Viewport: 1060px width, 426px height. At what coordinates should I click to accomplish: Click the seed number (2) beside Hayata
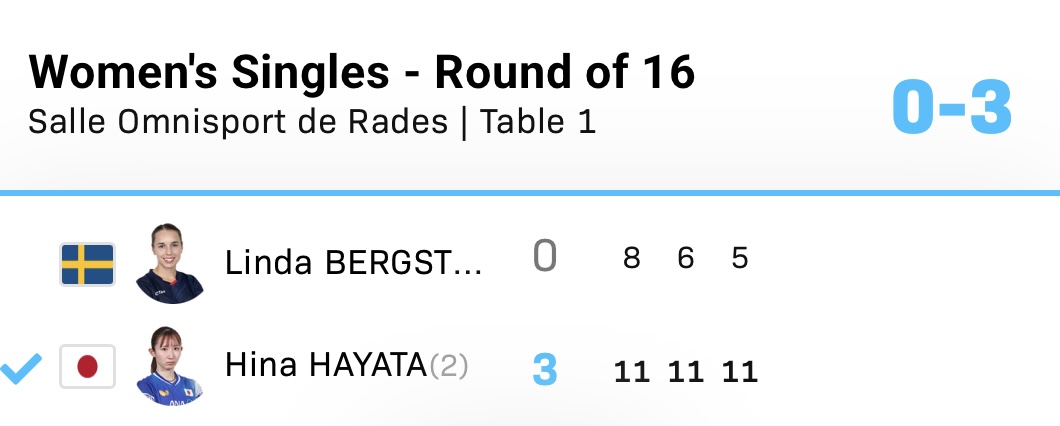(x=449, y=367)
